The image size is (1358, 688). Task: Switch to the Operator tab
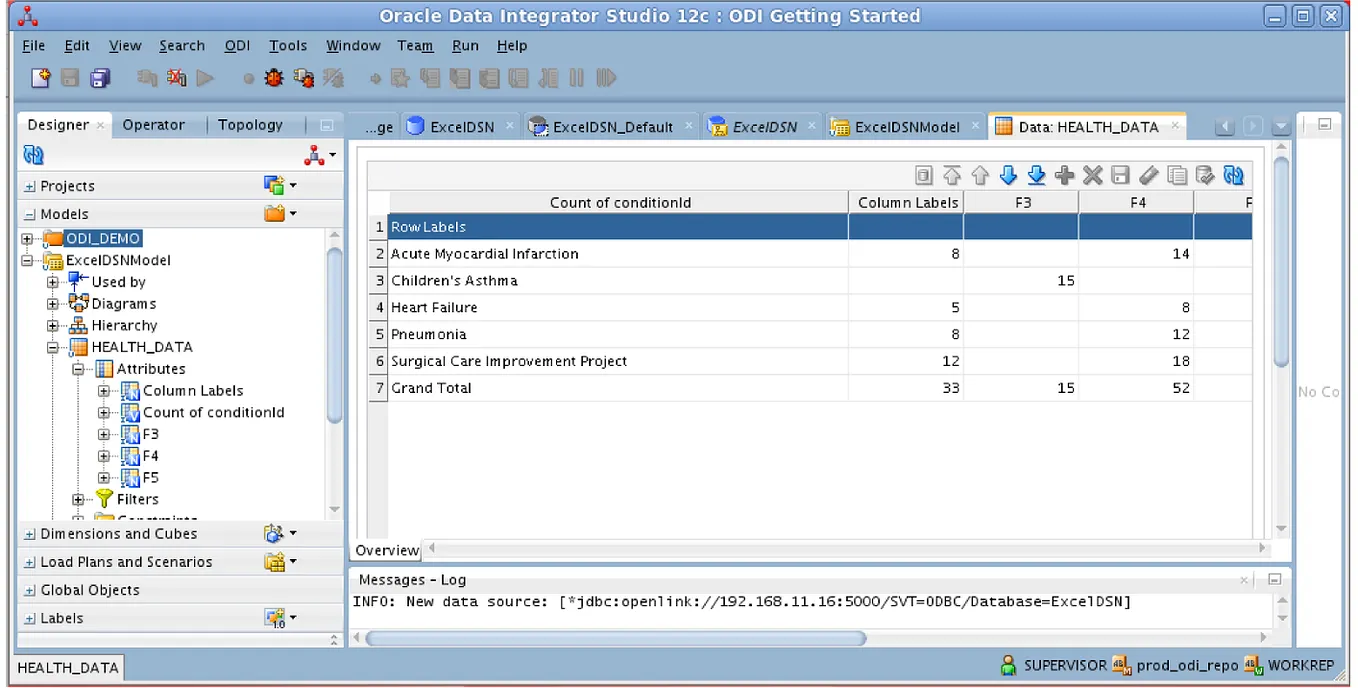[x=154, y=124]
